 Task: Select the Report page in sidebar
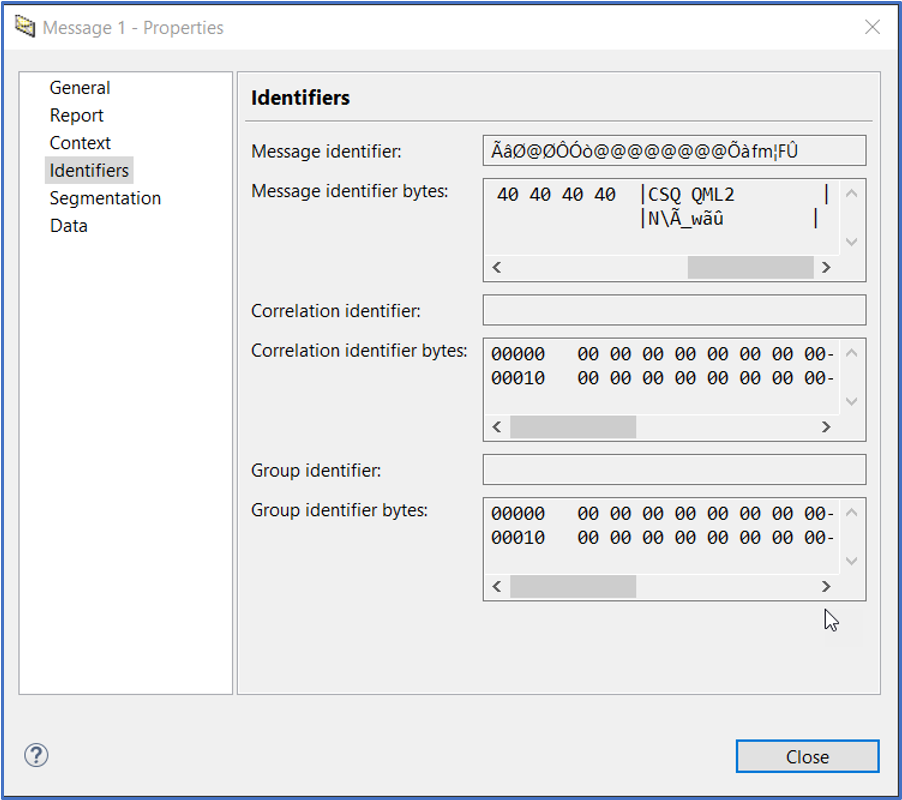77,116
